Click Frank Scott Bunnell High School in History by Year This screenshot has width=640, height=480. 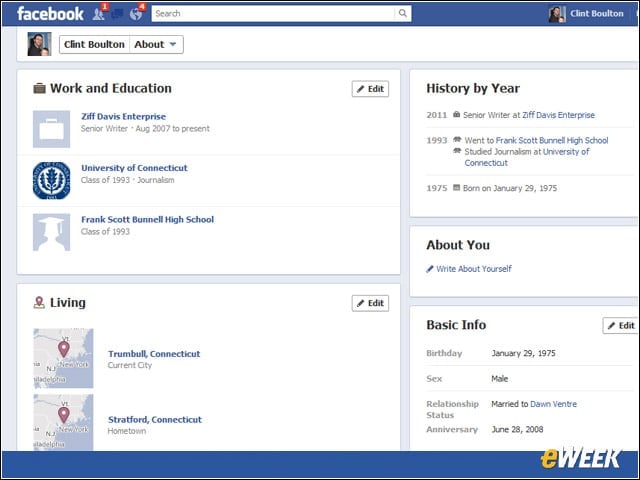tap(552, 140)
